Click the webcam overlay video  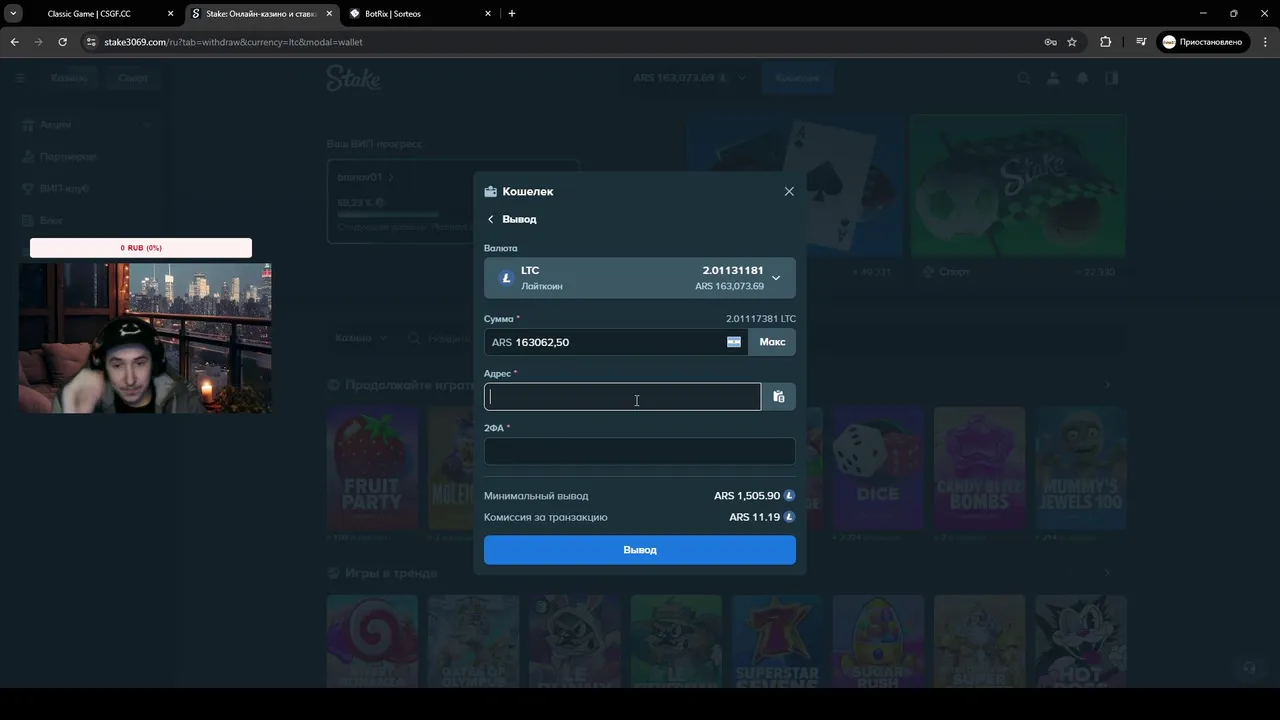coord(145,338)
